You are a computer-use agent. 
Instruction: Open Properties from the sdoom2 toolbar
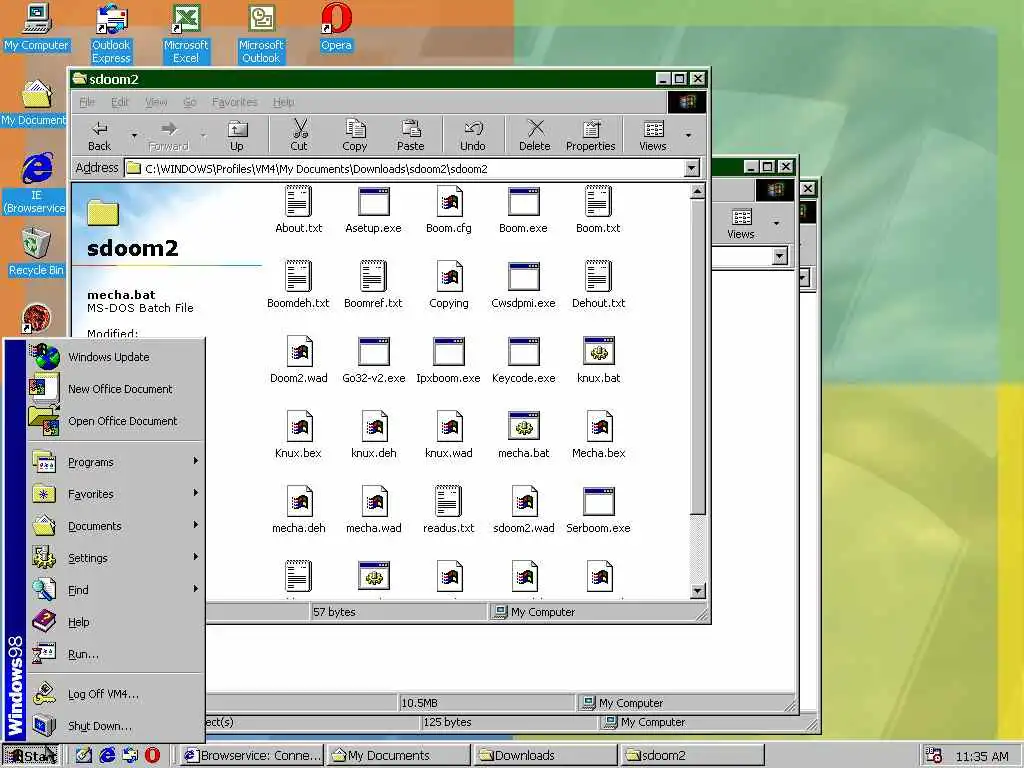(590, 135)
